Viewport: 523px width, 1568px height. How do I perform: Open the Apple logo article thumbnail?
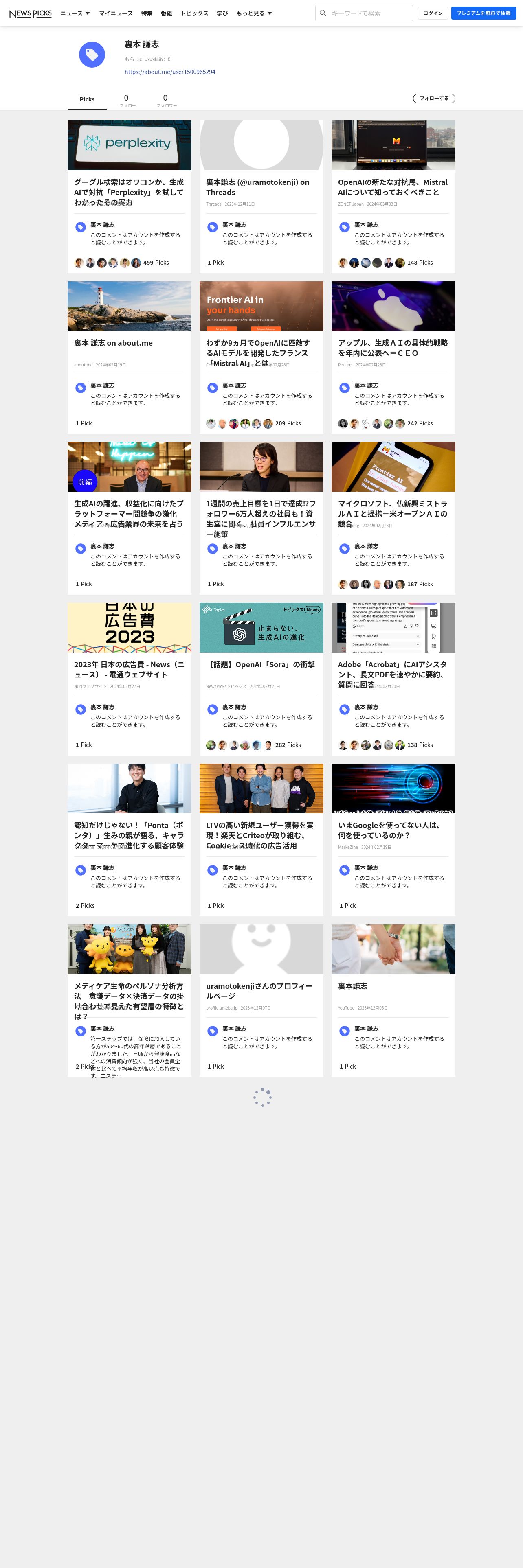point(393,306)
